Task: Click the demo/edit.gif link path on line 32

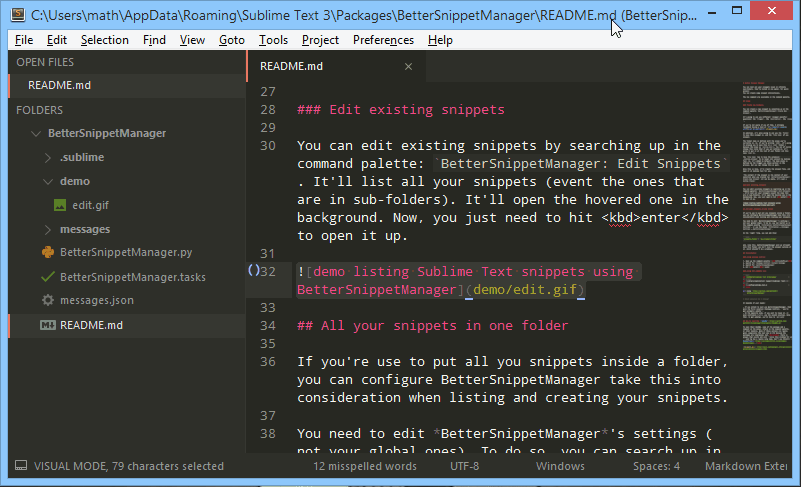Action: [x=525, y=290]
